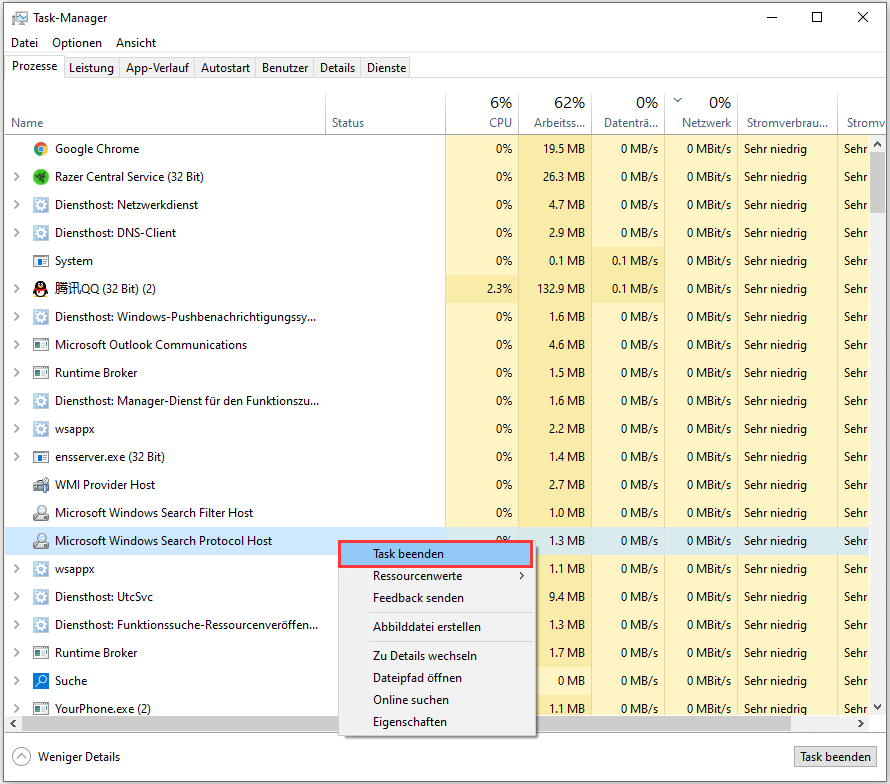Image resolution: width=890 pixels, height=784 pixels.
Task: Expand the Tencent QQ (32 Bit) process group
Action: coord(16,289)
